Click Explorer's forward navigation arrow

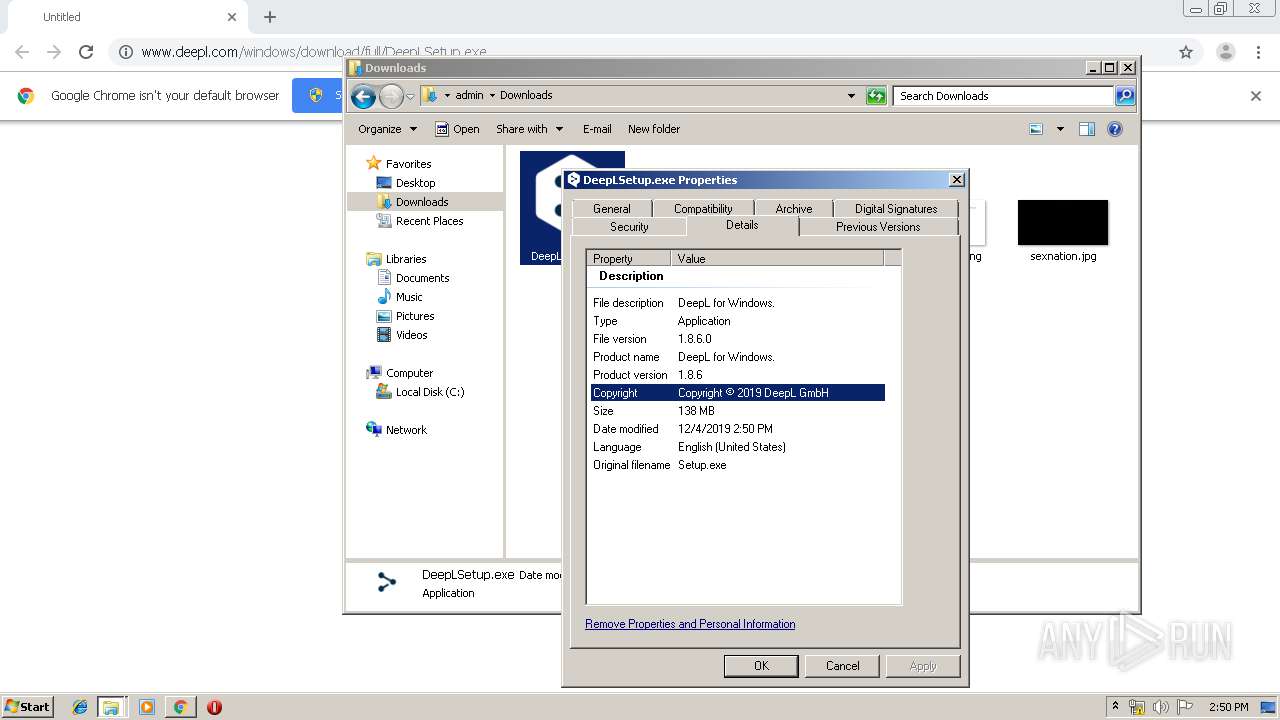pyautogui.click(x=391, y=96)
